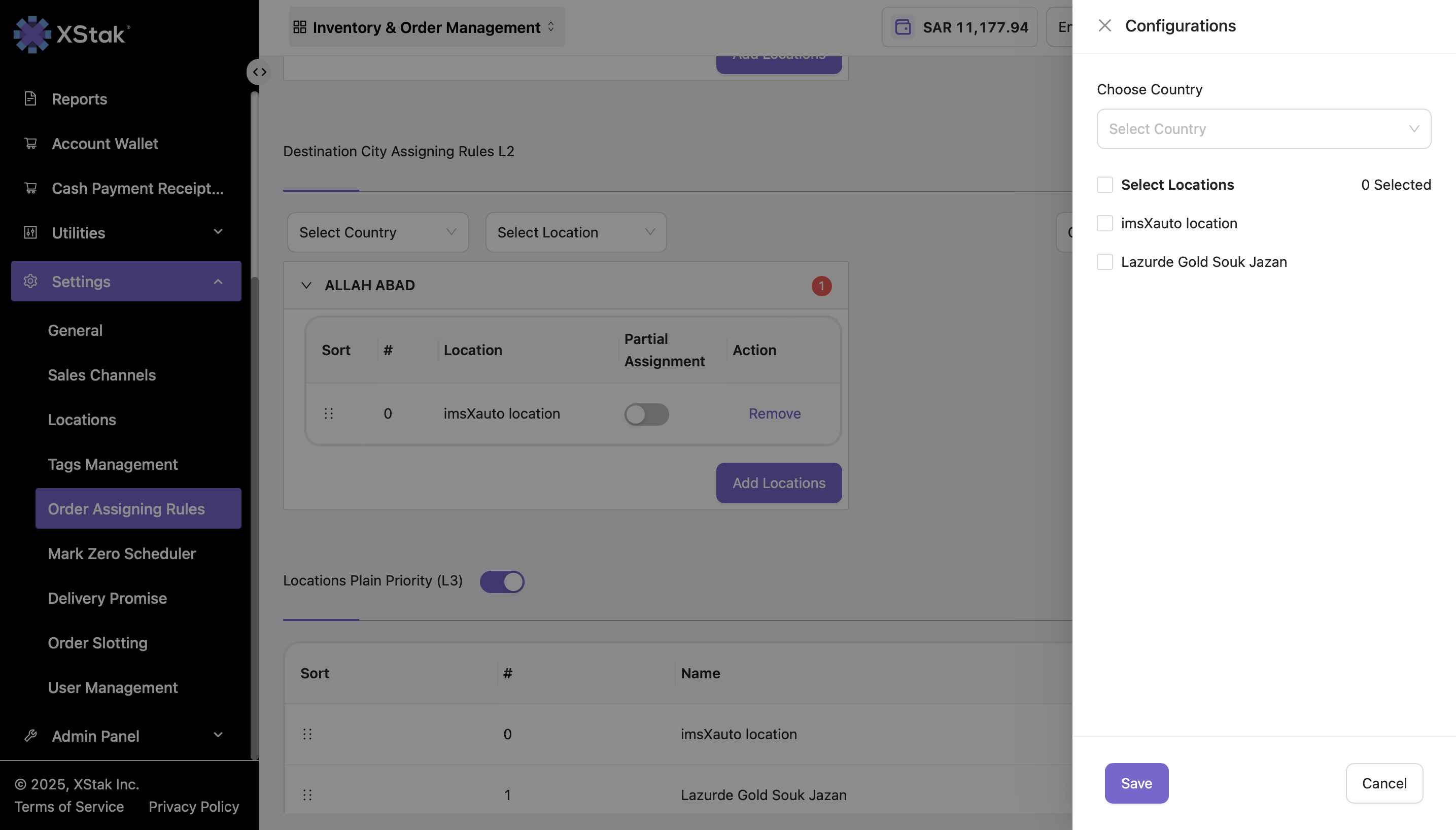The height and width of the screenshot is (830, 1456).
Task: Go to Delivery Promise menu item
Action: pos(107,598)
